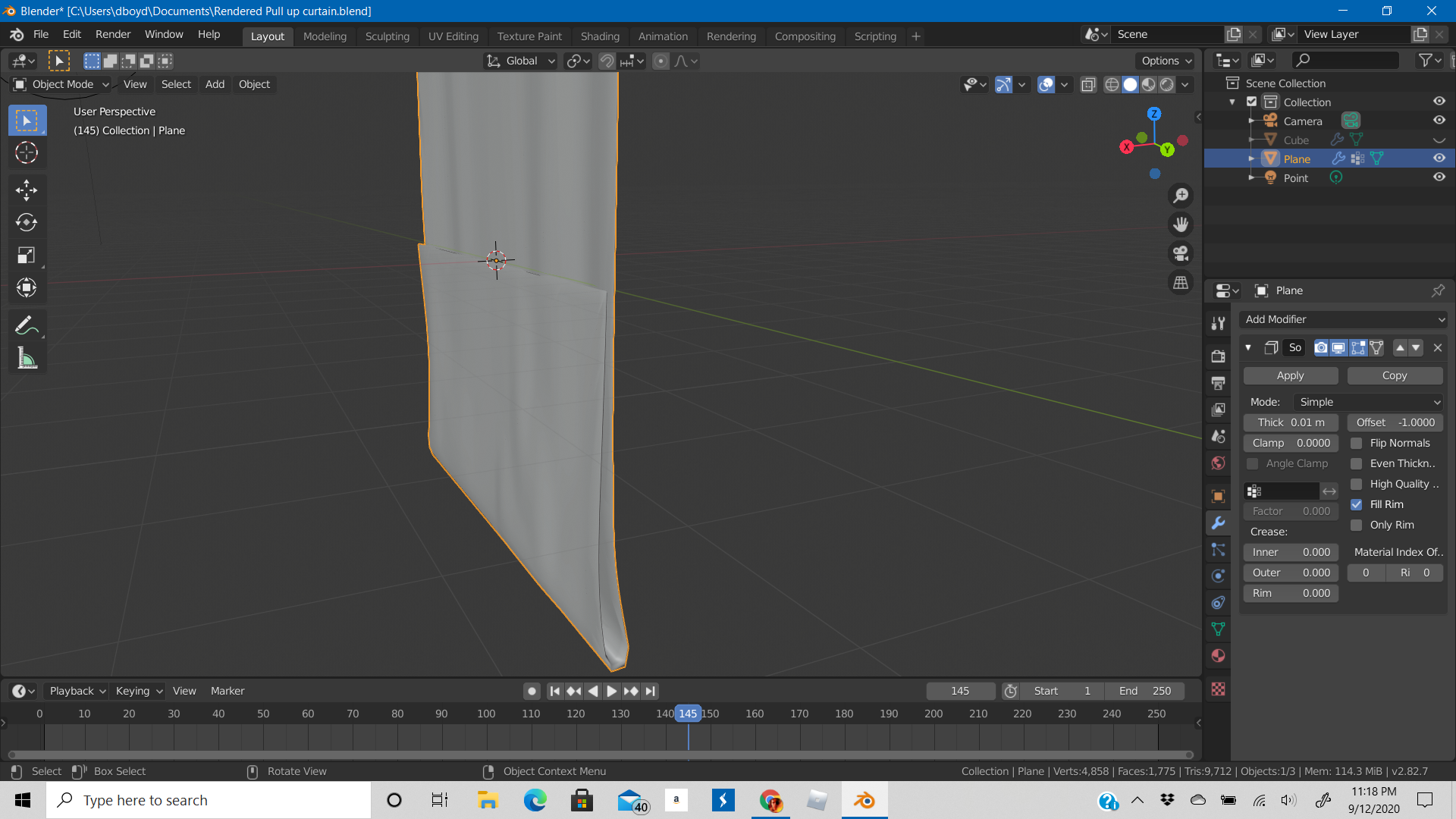
Task: Select the Rotate tool
Action: pos(27,222)
